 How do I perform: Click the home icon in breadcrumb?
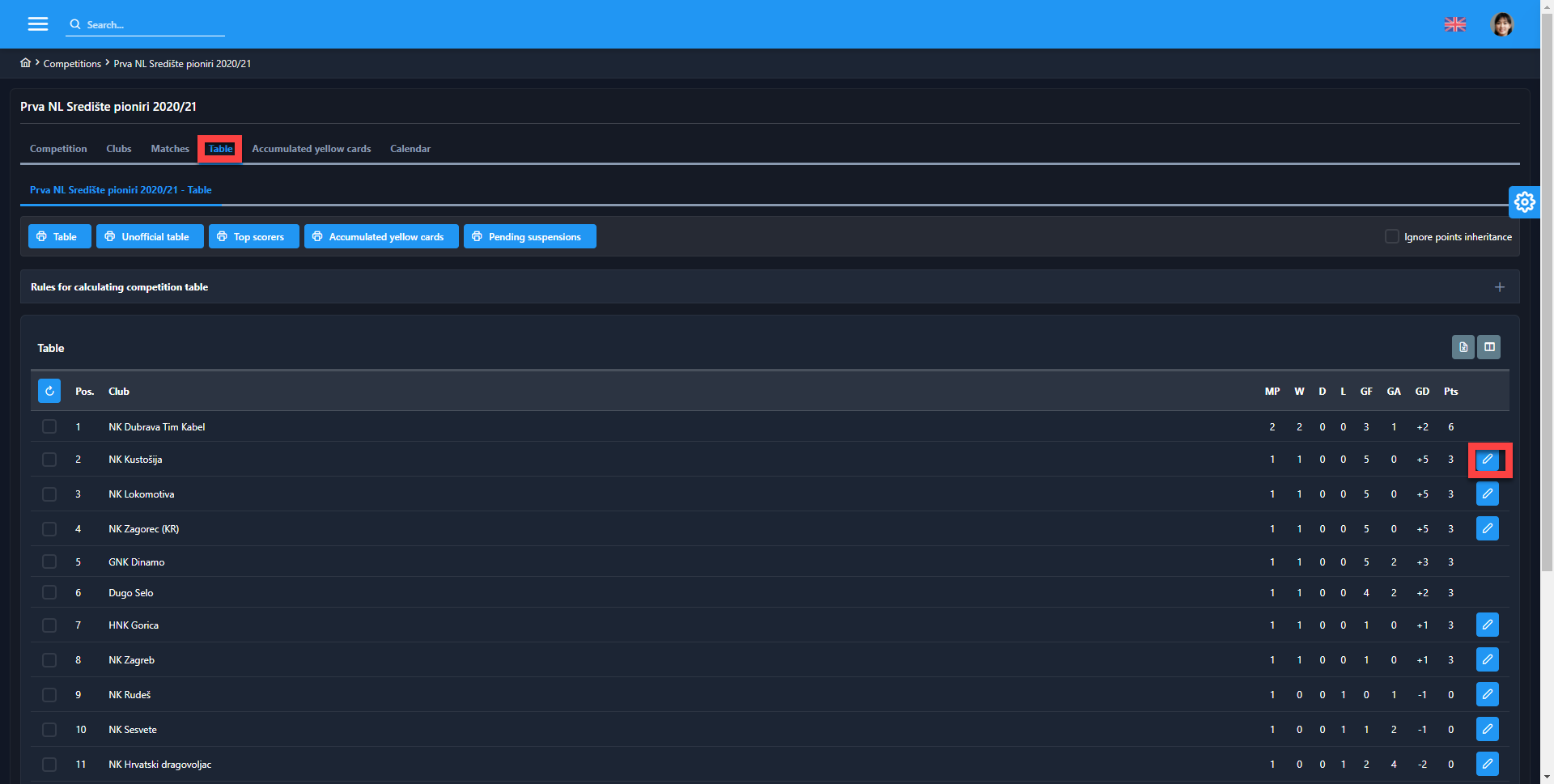coord(26,63)
